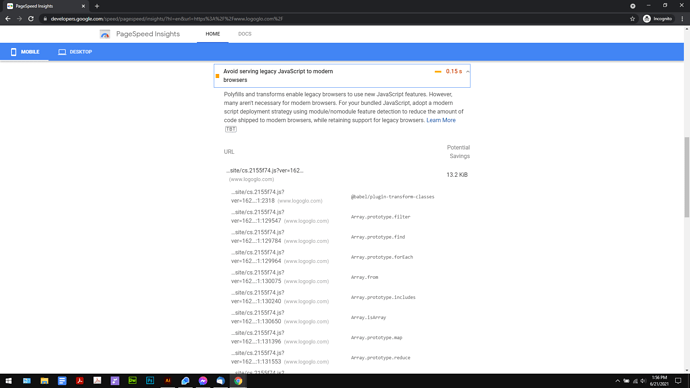Viewport: 690px width, 388px height.
Task: Open the Incognito profile indicator
Action: [x=658, y=19]
